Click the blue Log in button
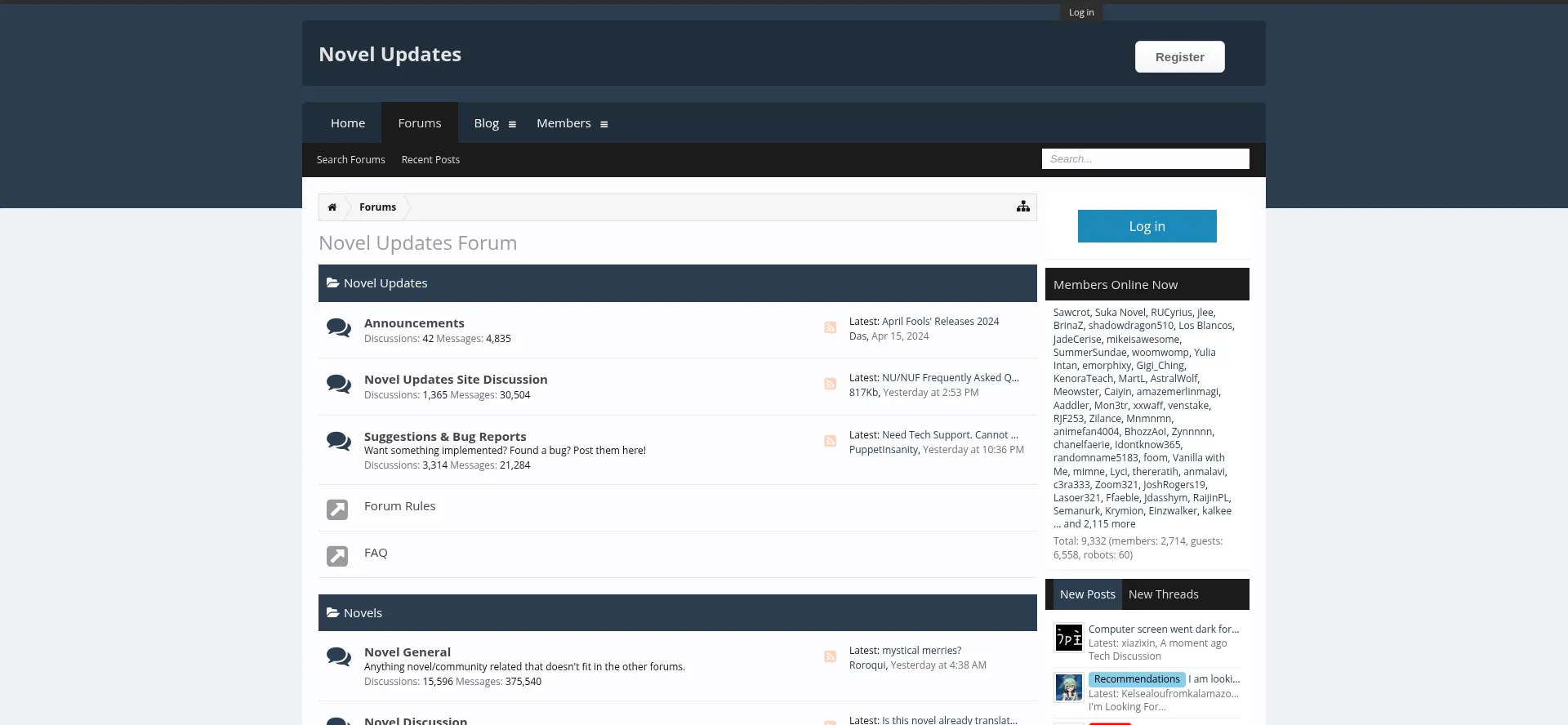The image size is (1568, 725). click(x=1147, y=226)
